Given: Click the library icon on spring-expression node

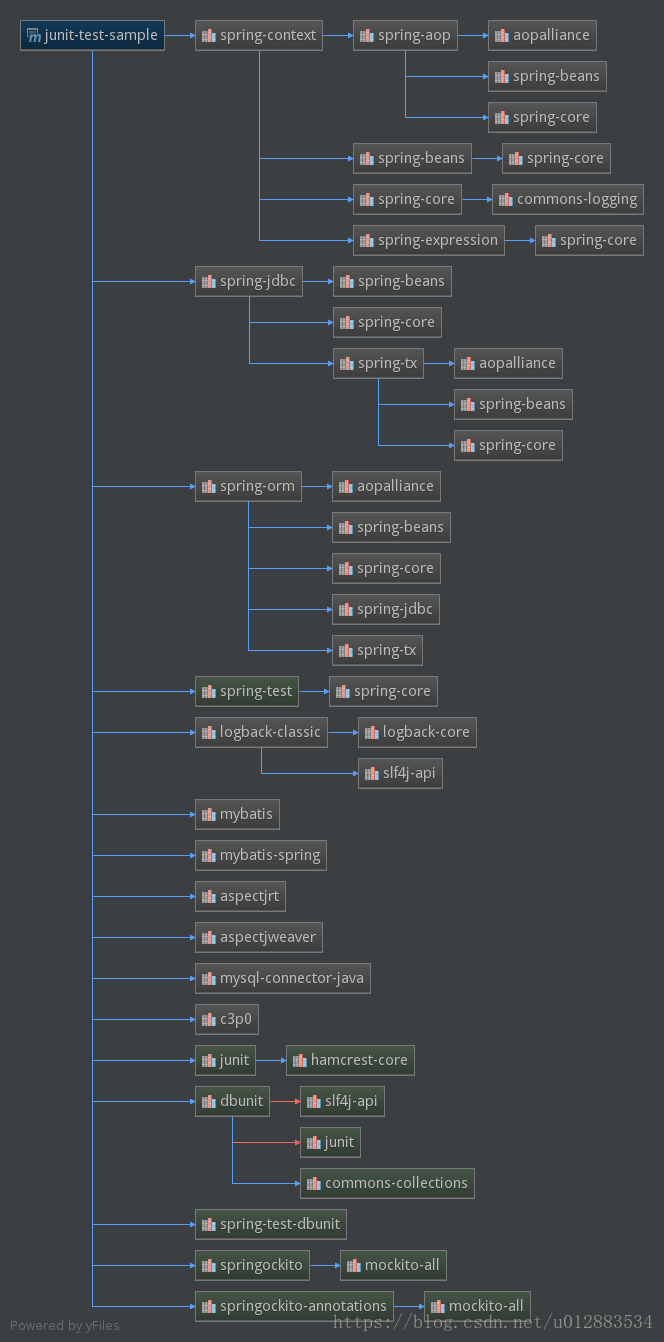Looking at the screenshot, I should [x=366, y=241].
